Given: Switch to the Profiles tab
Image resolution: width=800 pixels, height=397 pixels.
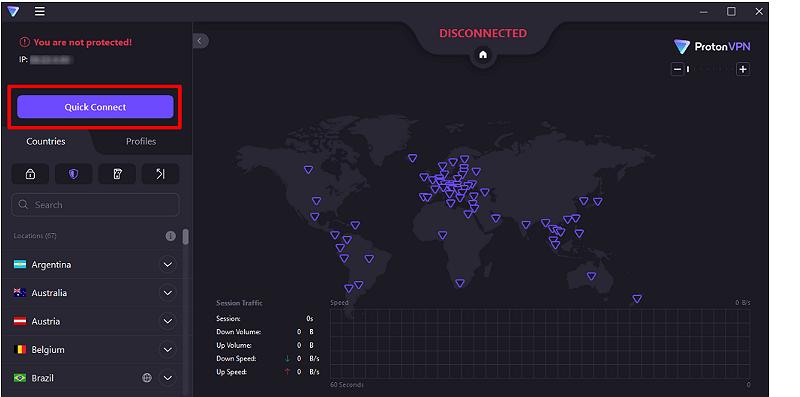Looking at the screenshot, I should (x=141, y=141).
